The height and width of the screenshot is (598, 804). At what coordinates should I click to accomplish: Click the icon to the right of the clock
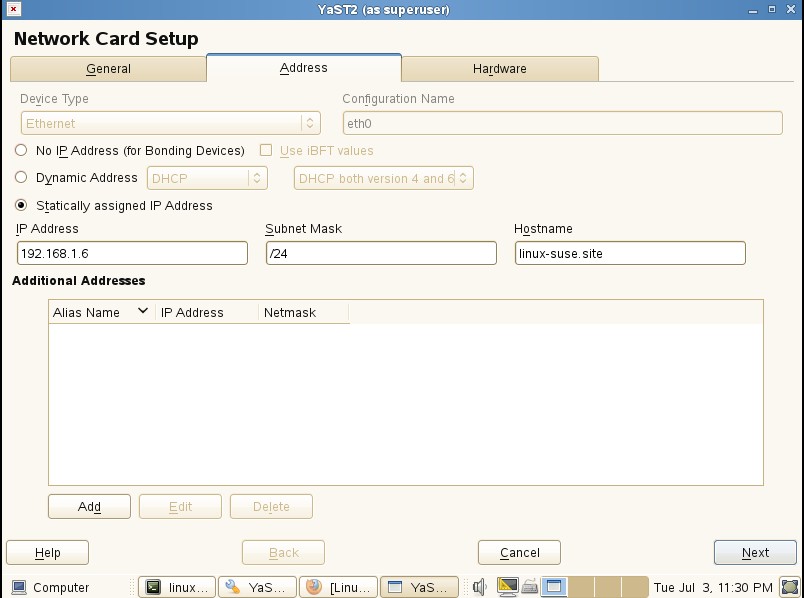pos(790,587)
